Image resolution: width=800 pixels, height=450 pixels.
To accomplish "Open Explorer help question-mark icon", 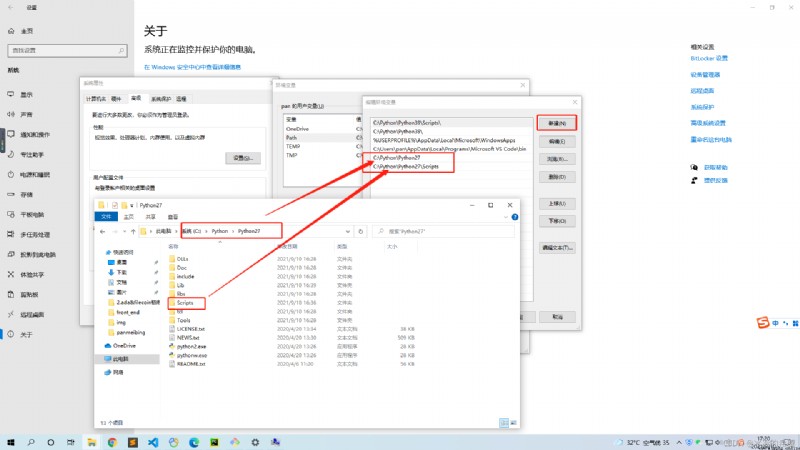I will click(515, 217).
